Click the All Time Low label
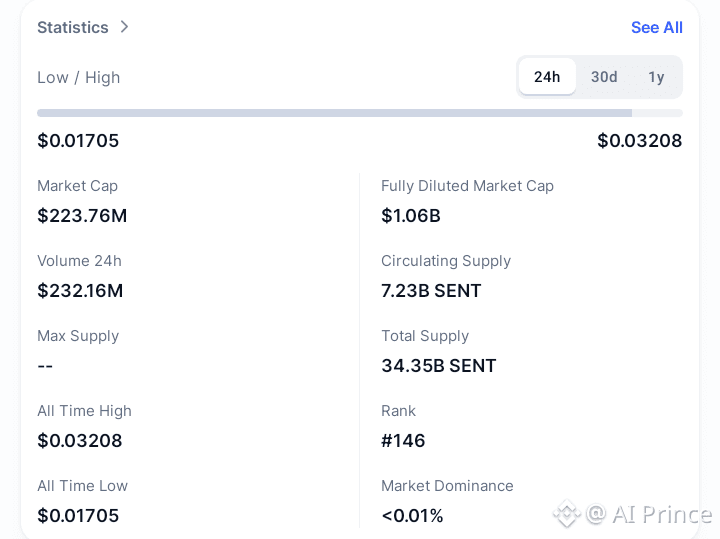This screenshot has width=720, height=539. coord(83,486)
